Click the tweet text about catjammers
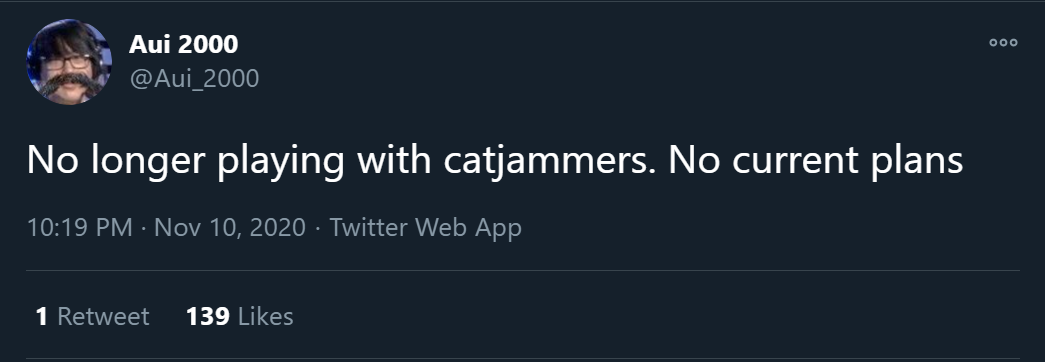The image size is (1045, 362). (x=495, y=161)
